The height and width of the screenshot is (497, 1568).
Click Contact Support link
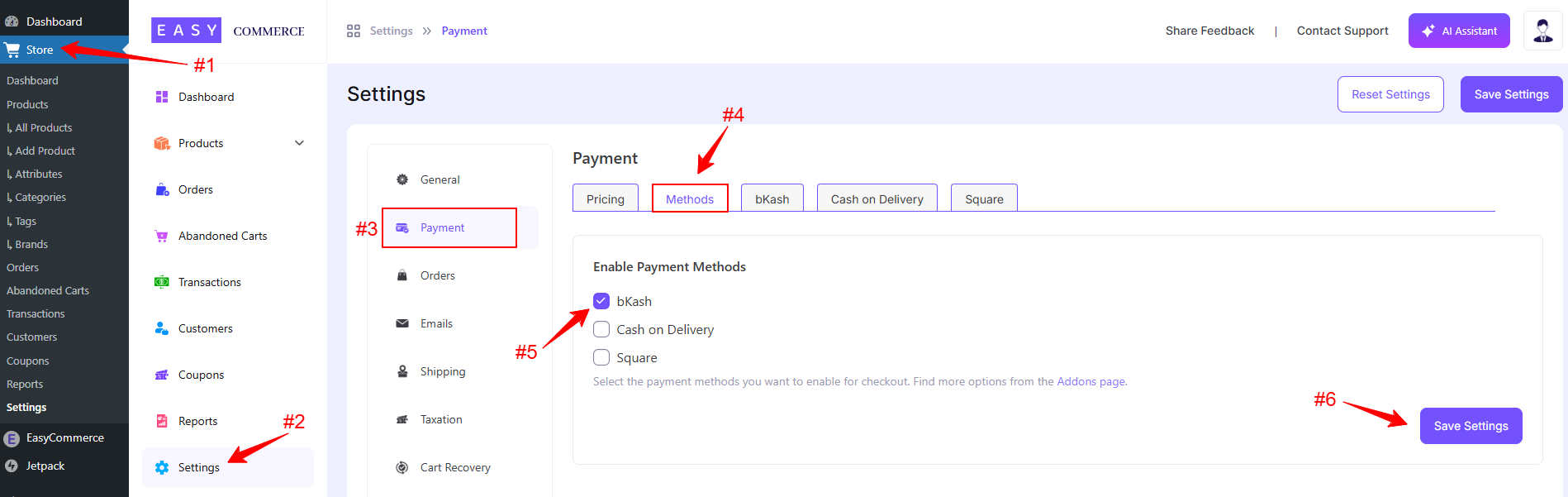point(1342,31)
